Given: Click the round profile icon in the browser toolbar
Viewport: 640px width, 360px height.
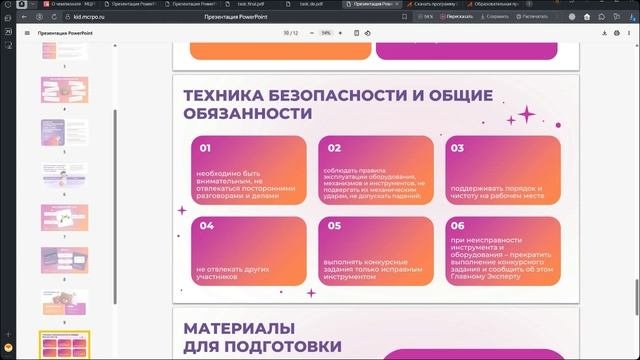Looking at the screenshot, I should 572,17.
